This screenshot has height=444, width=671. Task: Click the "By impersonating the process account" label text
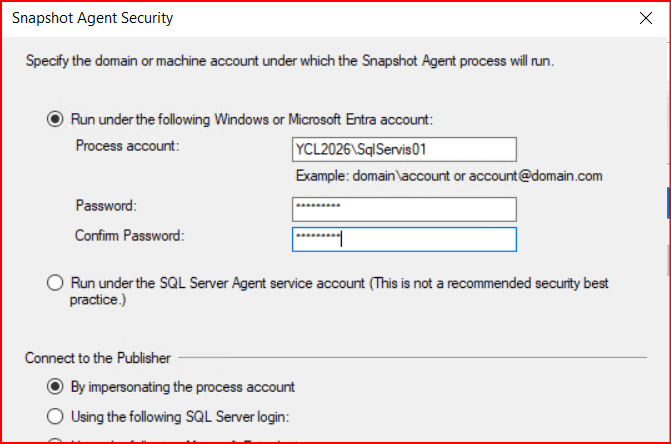(x=183, y=387)
